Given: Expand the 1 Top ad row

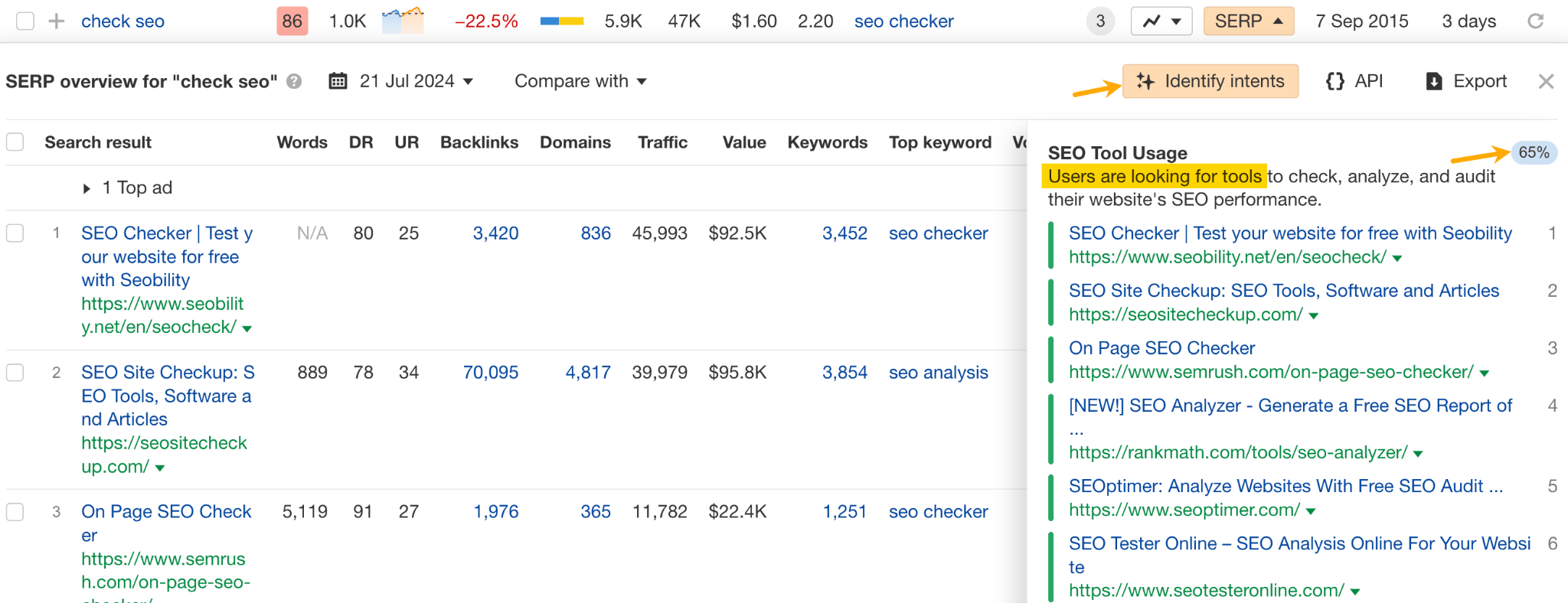Looking at the screenshot, I should (87, 188).
